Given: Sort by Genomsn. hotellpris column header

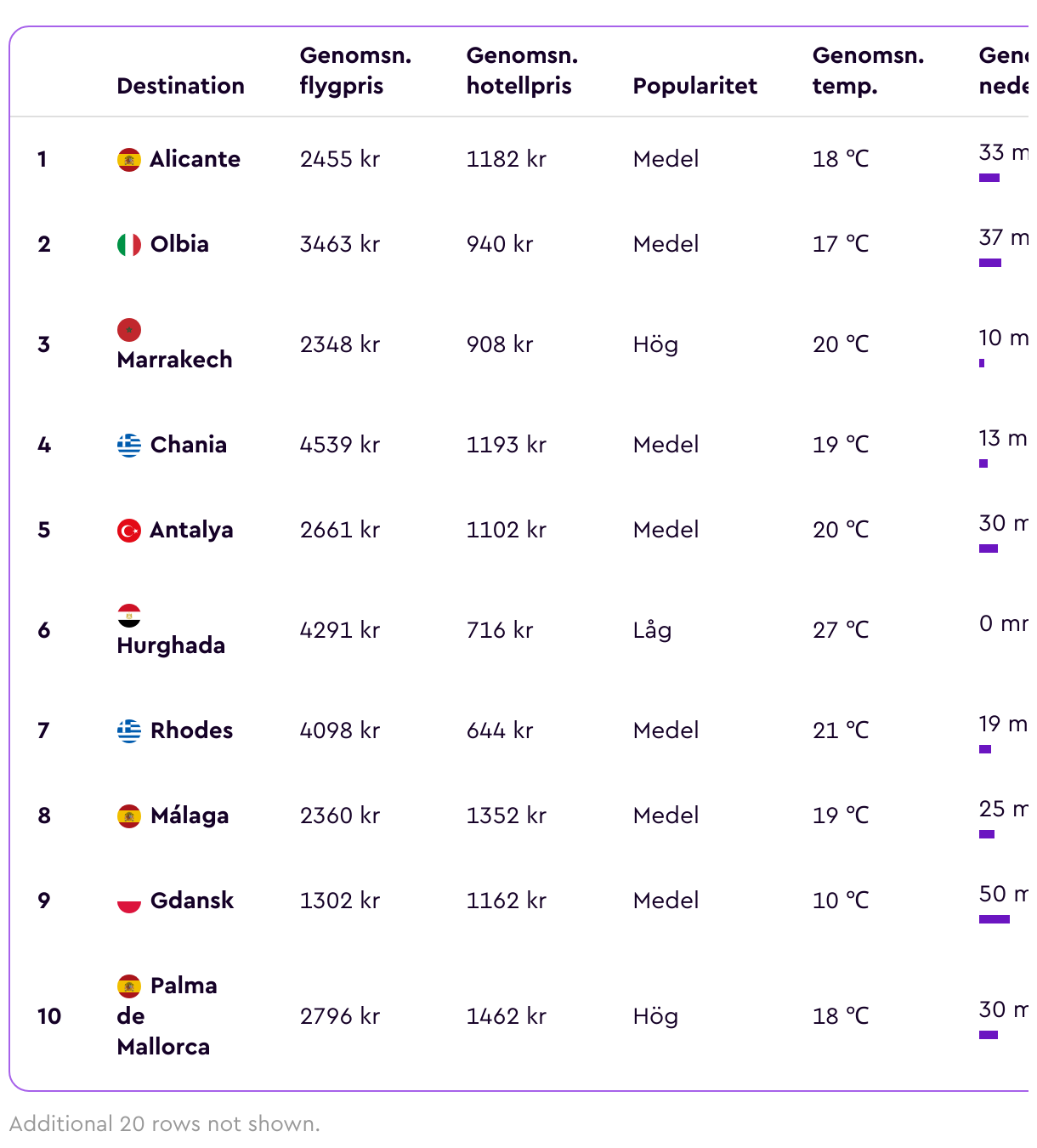Looking at the screenshot, I should (522, 71).
